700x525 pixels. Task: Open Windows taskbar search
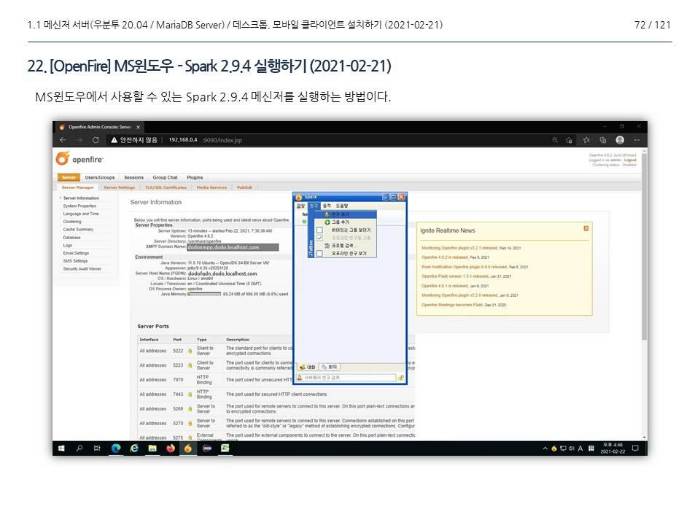pyautogui.click(x=79, y=448)
